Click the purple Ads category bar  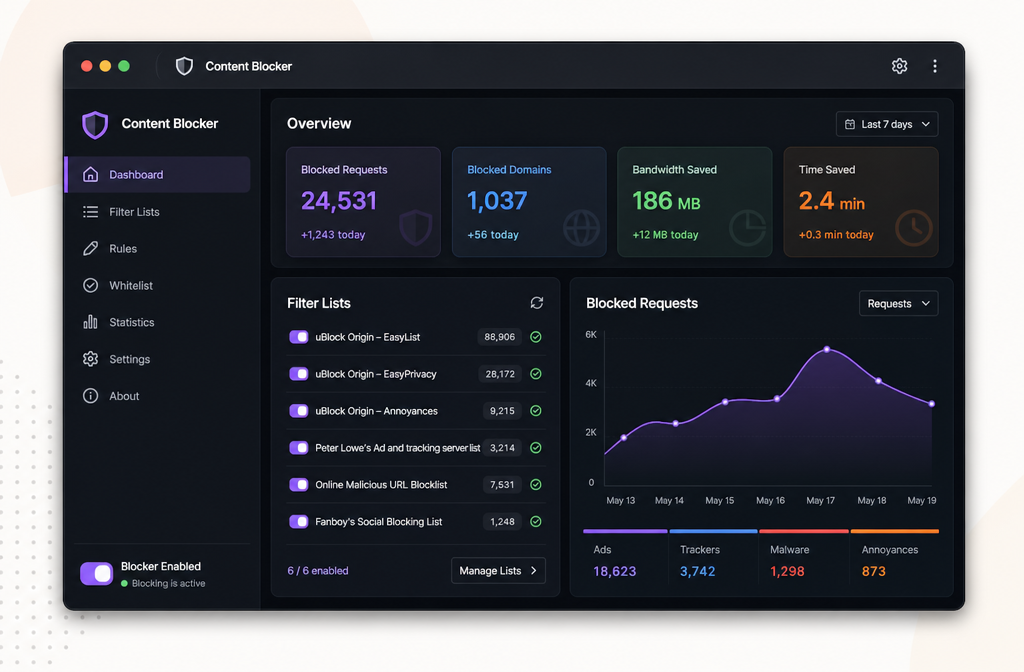[625, 532]
